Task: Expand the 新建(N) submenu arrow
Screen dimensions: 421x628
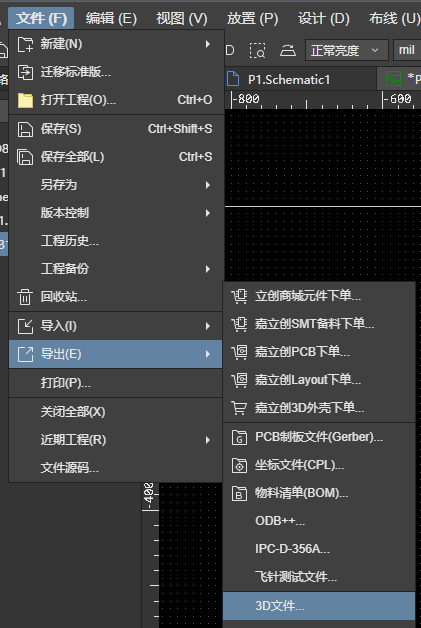Action: click(x=207, y=44)
